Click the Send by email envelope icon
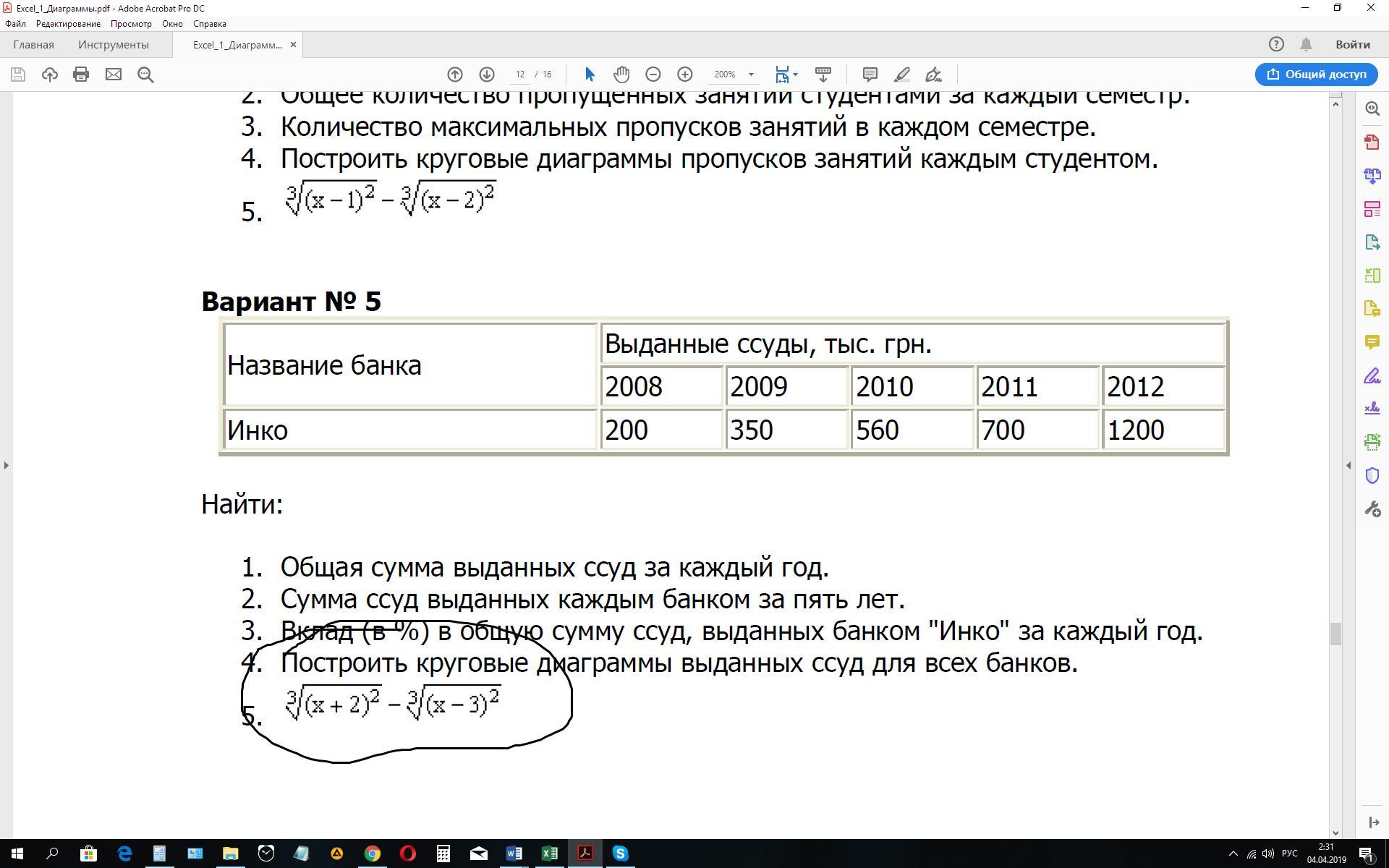 (114, 75)
